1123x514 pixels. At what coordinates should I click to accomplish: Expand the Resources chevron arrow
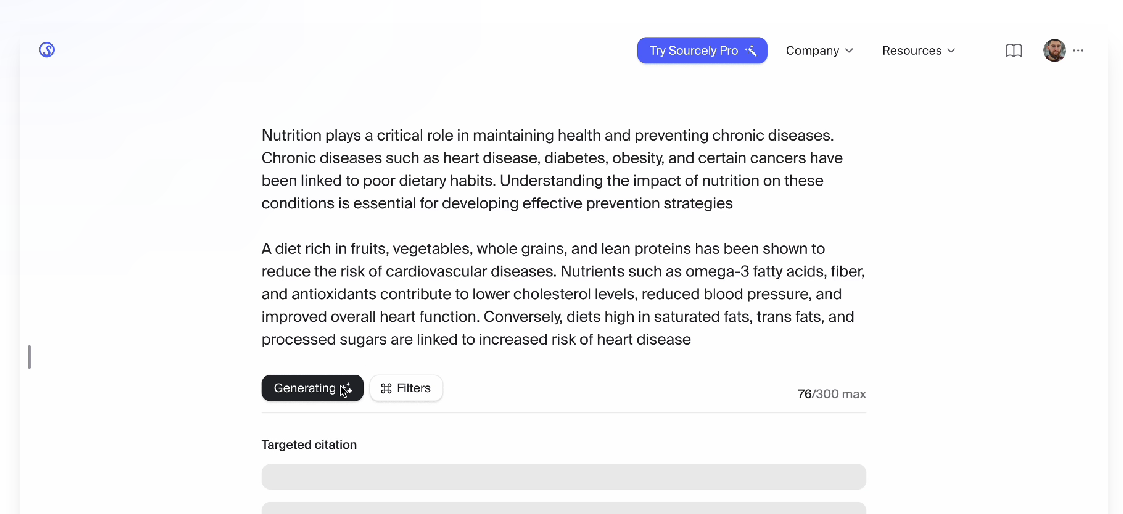(951, 51)
